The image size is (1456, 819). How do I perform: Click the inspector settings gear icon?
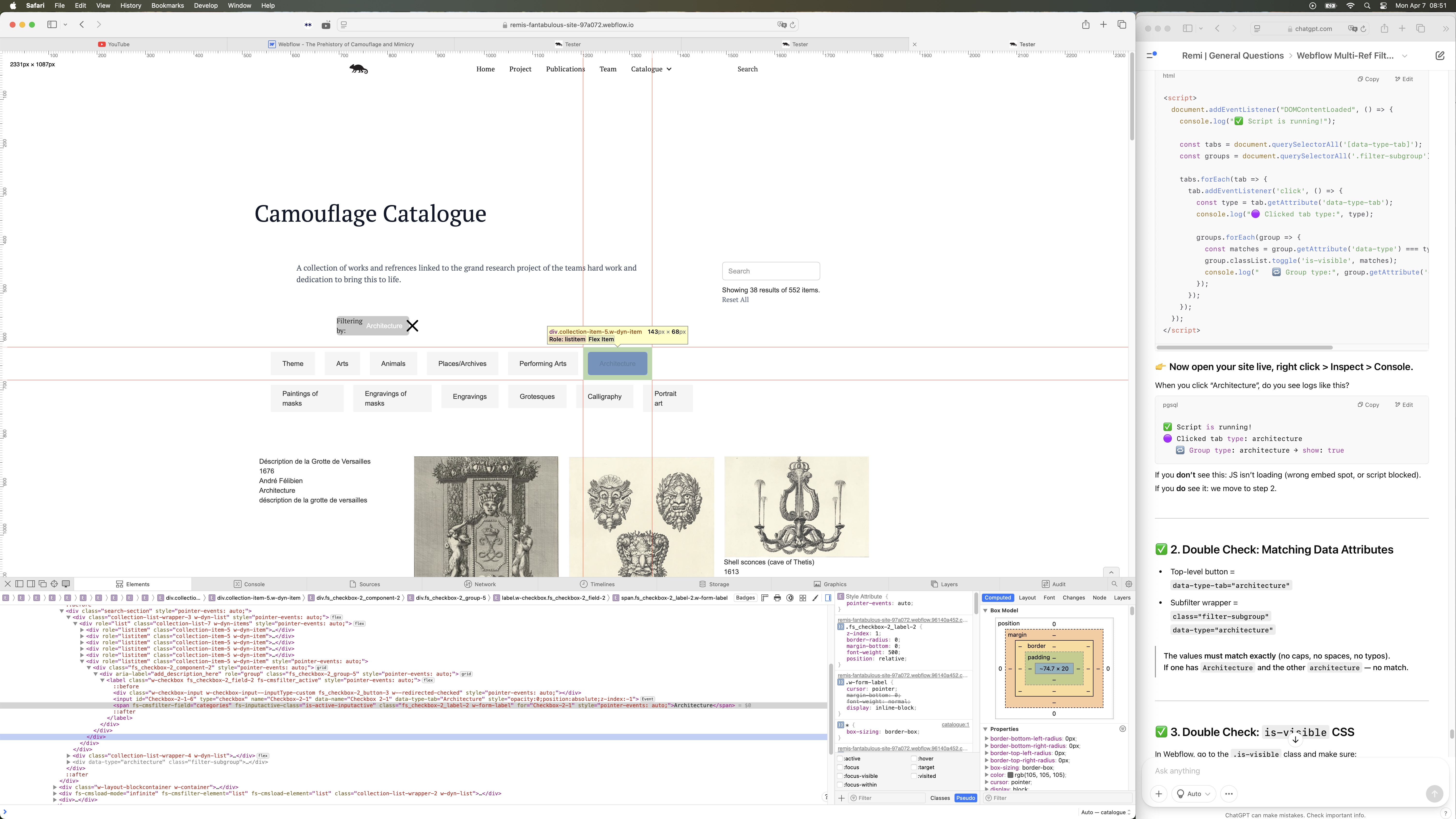tap(1129, 584)
